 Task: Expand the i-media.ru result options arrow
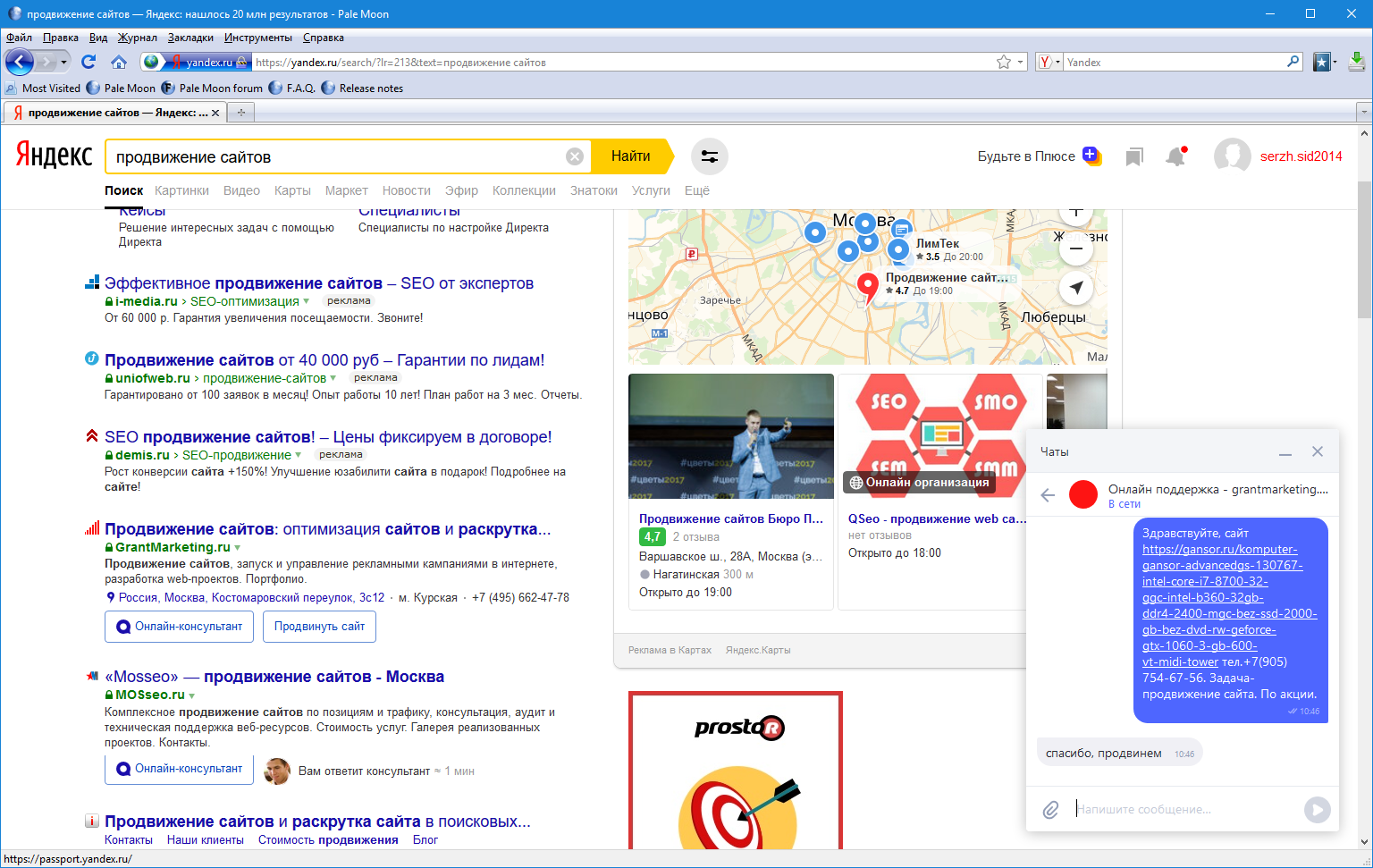click(307, 301)
